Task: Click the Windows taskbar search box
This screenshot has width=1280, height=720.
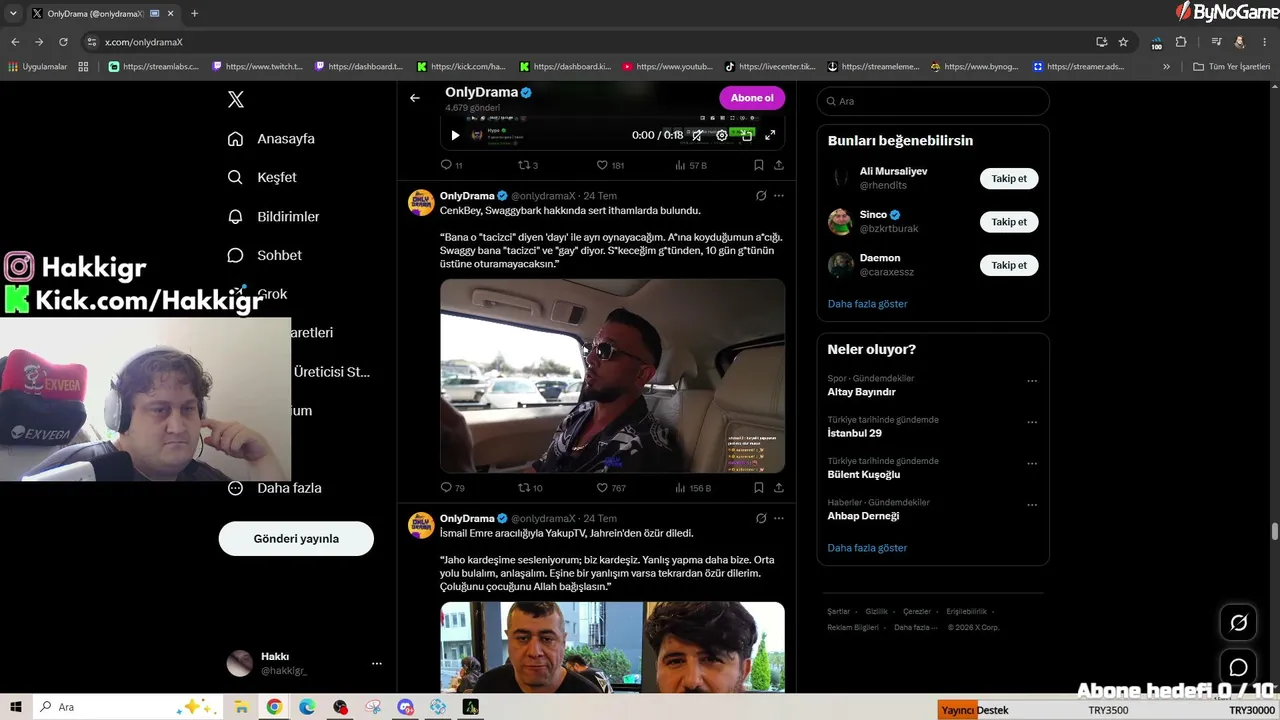Action: tap(128, 707)
